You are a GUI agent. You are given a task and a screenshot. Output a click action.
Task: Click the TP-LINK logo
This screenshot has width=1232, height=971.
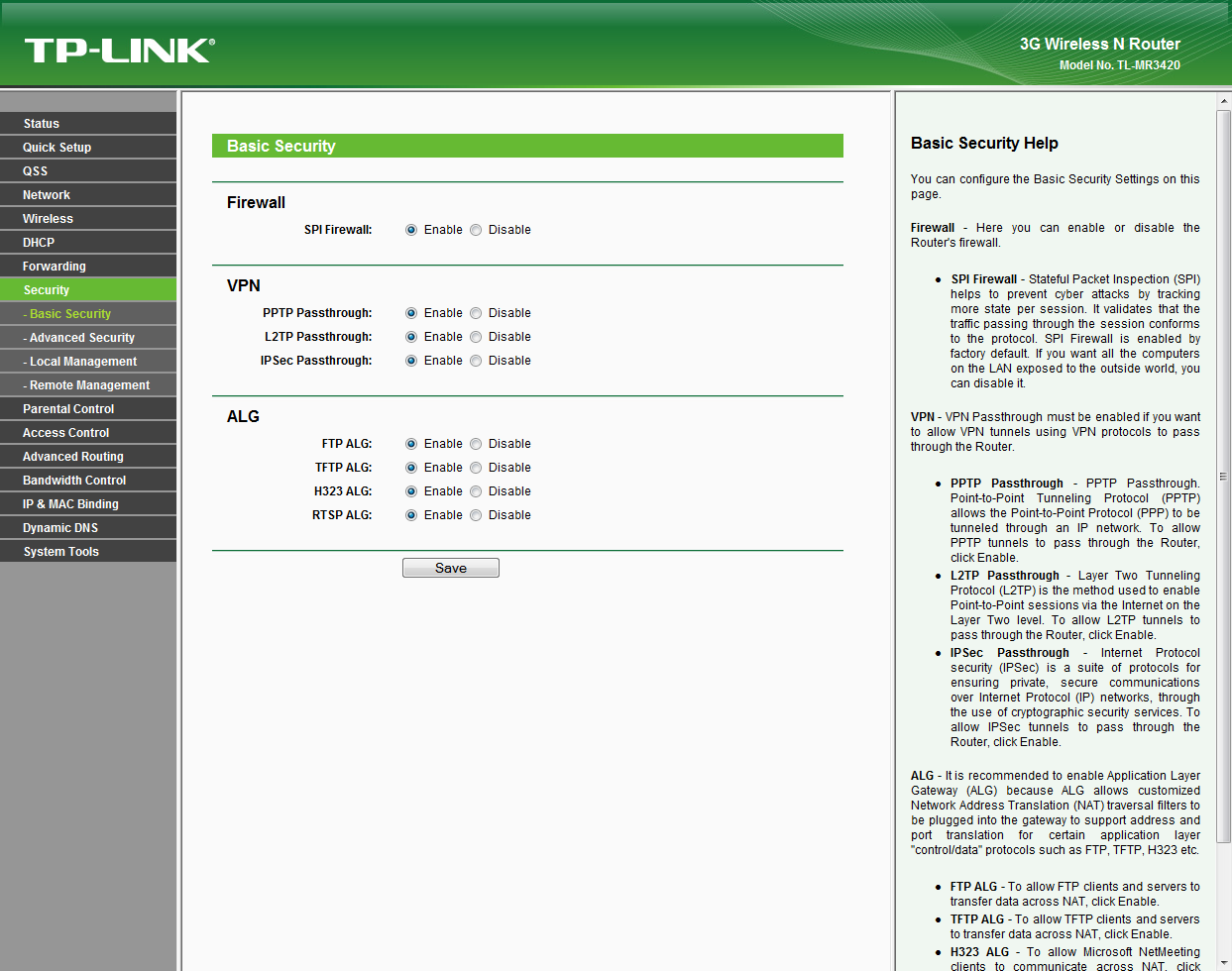pos(119,51)
